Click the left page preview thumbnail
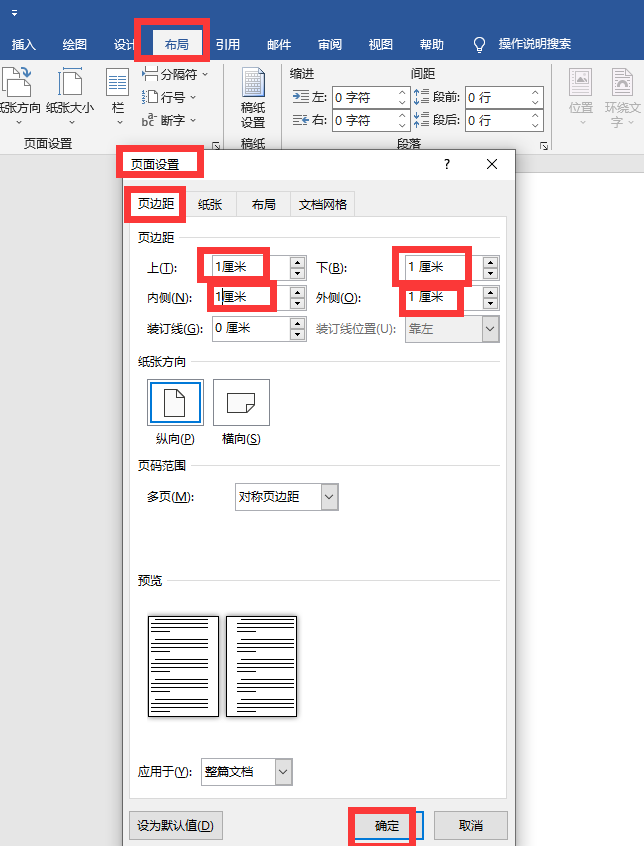 pyautogui.click(x=183, y=666)
